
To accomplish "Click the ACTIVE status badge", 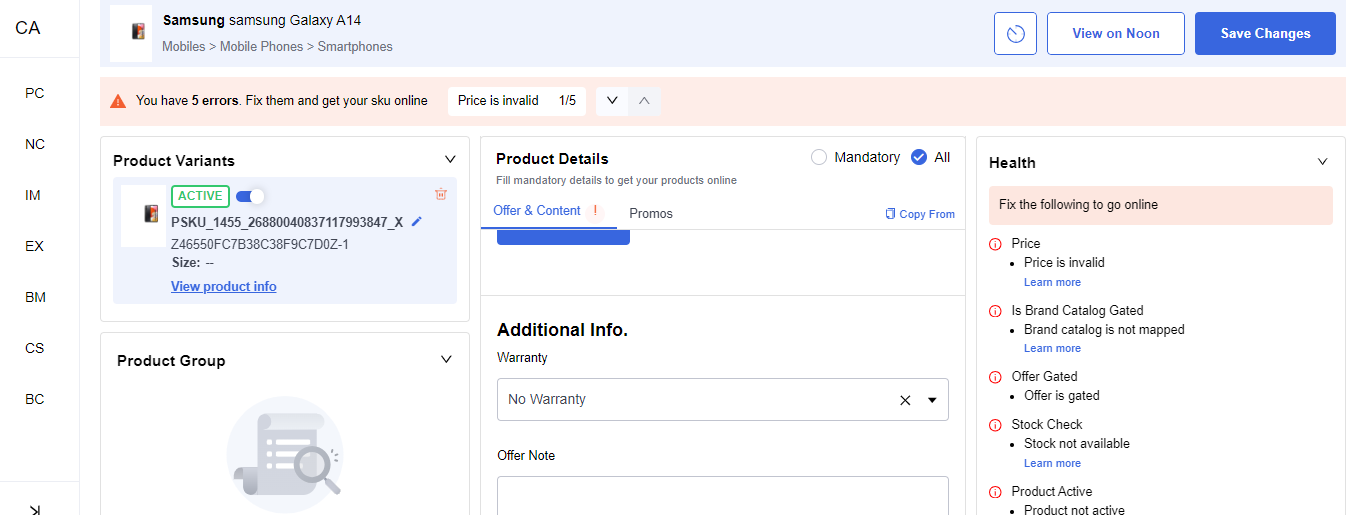I will [200, 196].
